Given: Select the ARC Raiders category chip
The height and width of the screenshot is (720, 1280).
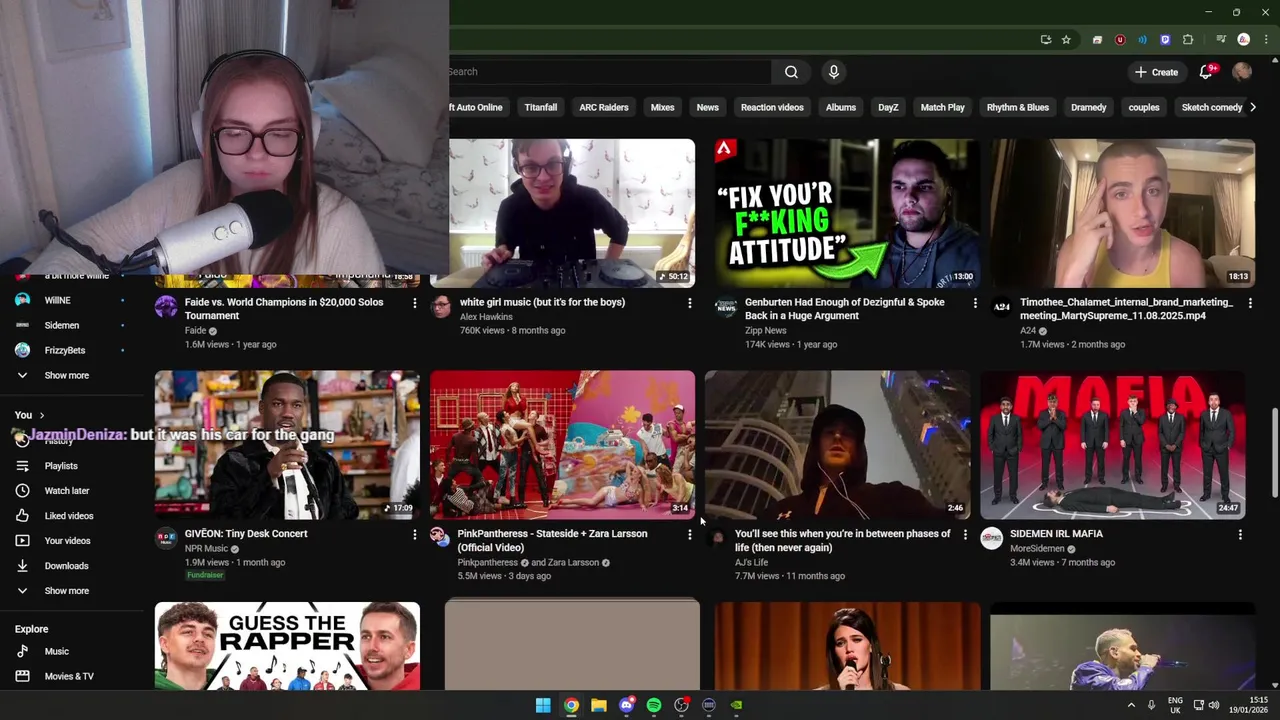Looking at the screenshot, I should click(604, 107).
